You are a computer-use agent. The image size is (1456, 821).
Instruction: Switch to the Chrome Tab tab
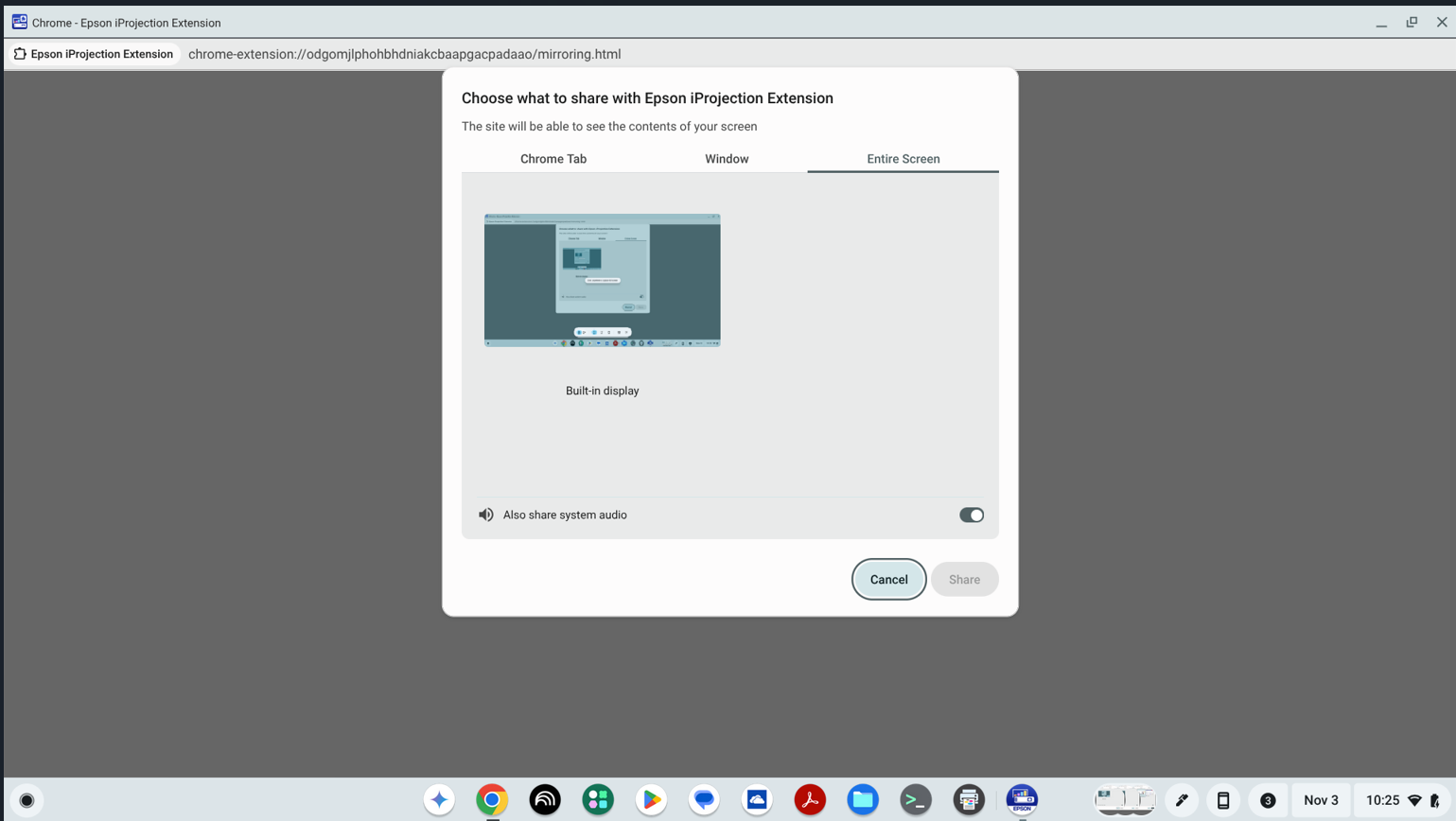click(553, 159)
